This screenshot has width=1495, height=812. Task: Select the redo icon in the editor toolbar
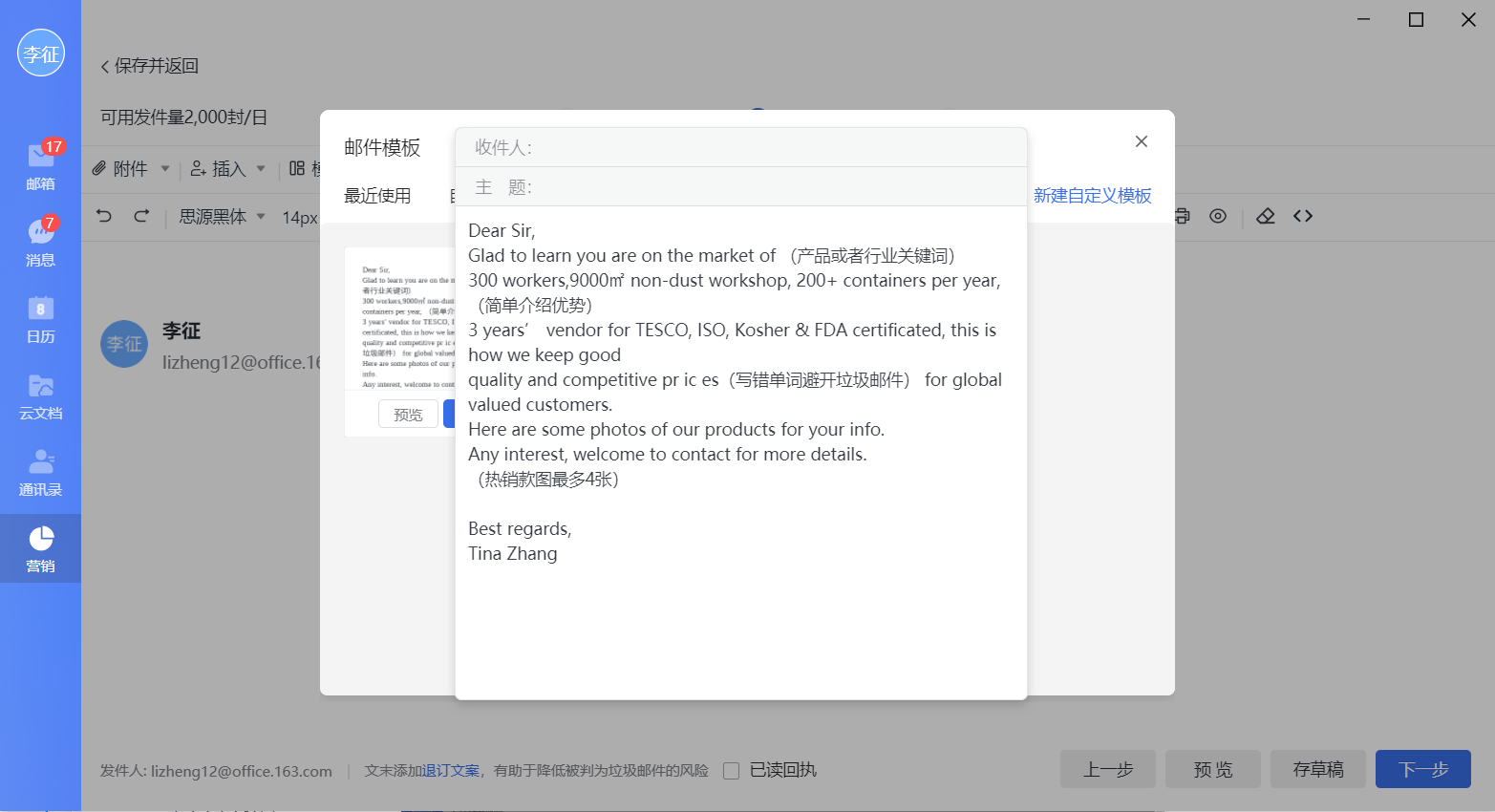140,216
